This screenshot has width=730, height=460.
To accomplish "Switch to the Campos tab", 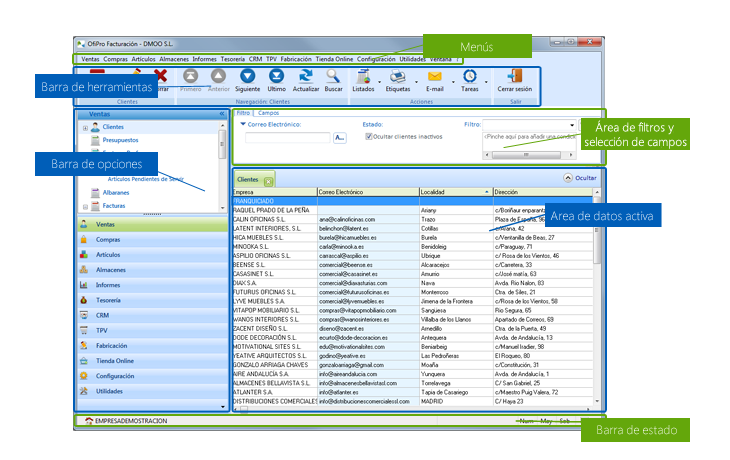I will [269, 113].
